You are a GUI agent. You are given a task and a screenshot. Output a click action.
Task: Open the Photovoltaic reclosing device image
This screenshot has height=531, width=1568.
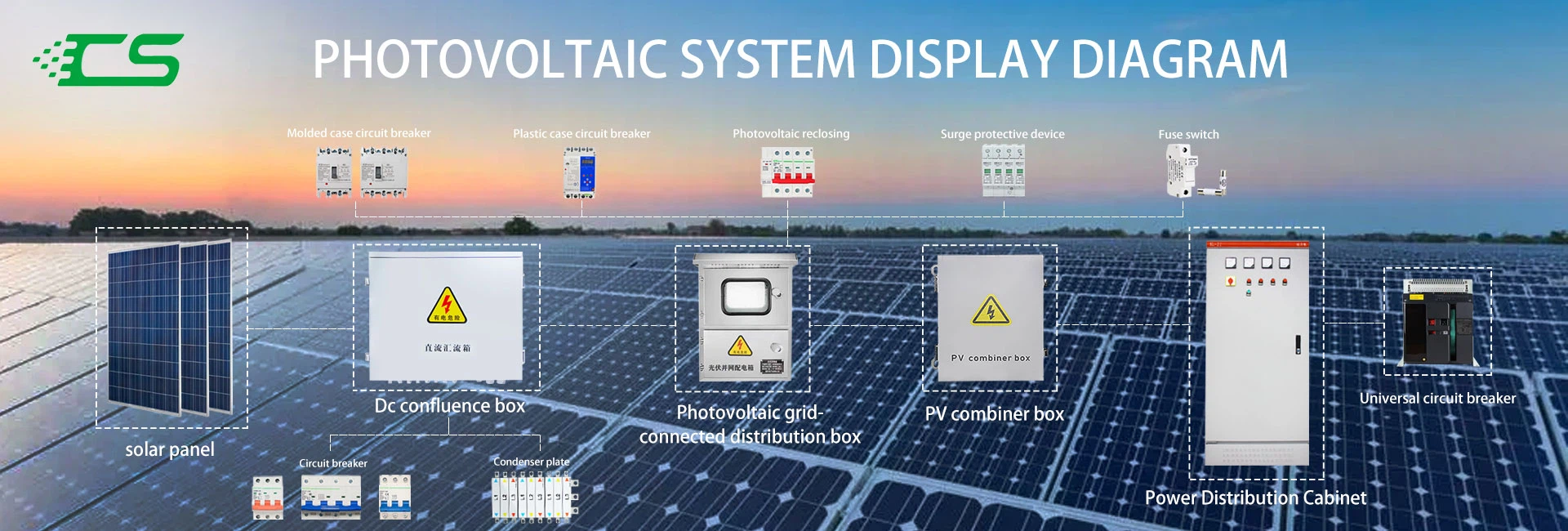coord(787,172)
